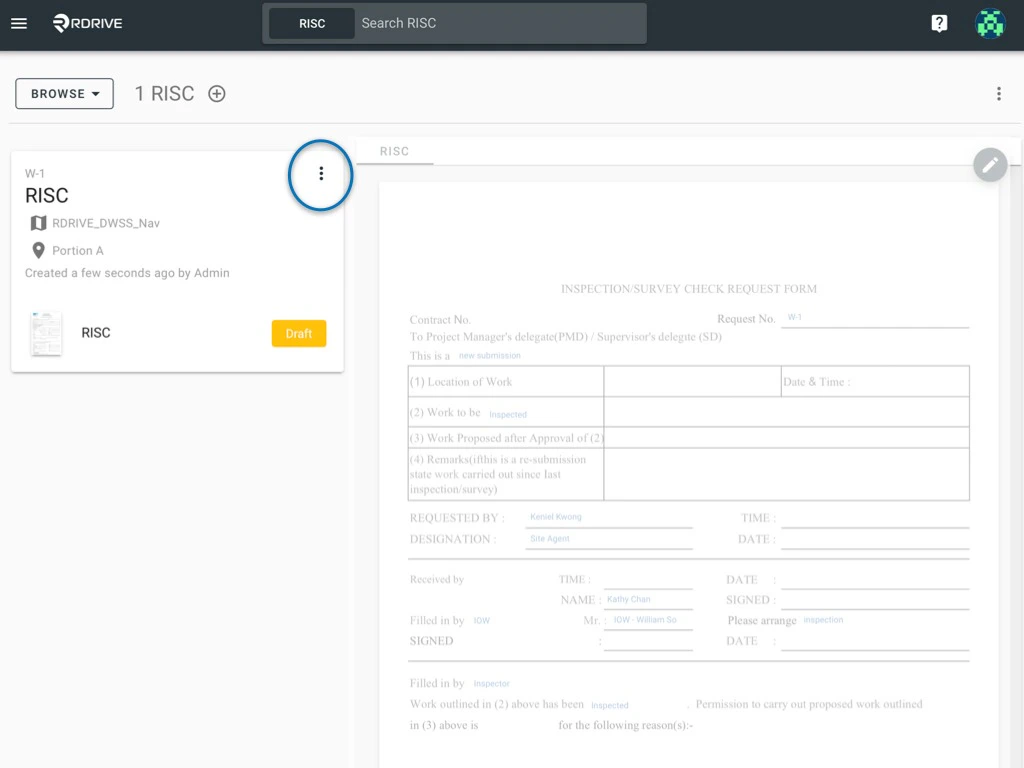Click the project icon next to RDRIVE_DWSS_Nav

37,223
